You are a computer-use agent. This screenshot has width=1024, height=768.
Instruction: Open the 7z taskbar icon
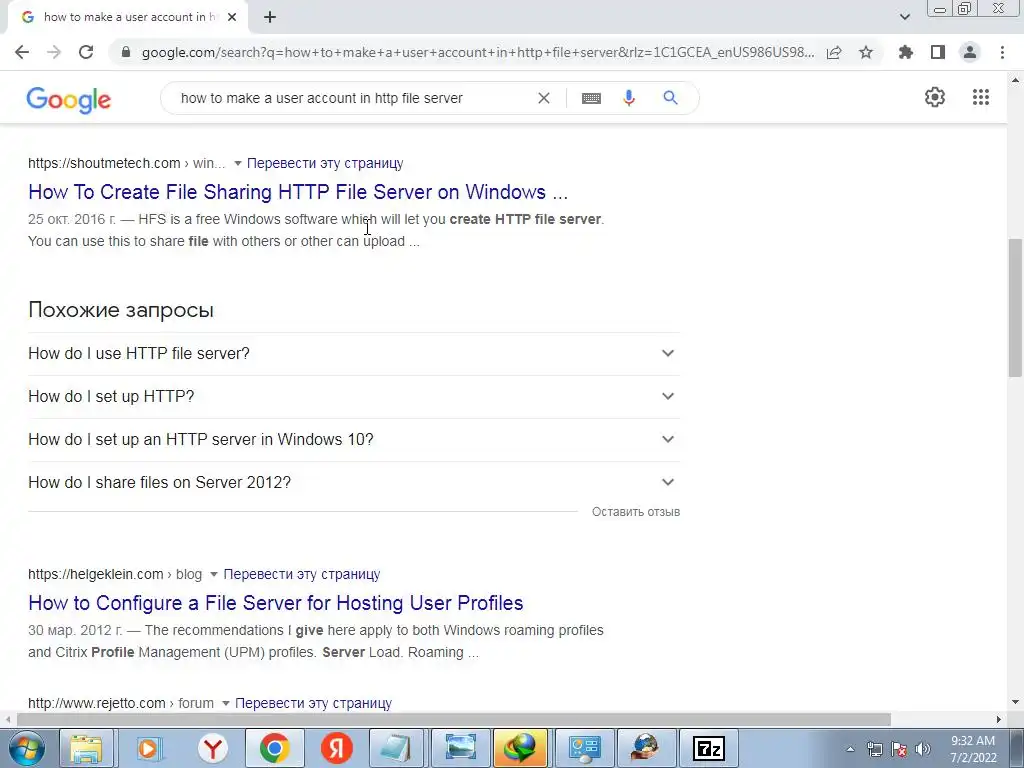click(709, 748)
